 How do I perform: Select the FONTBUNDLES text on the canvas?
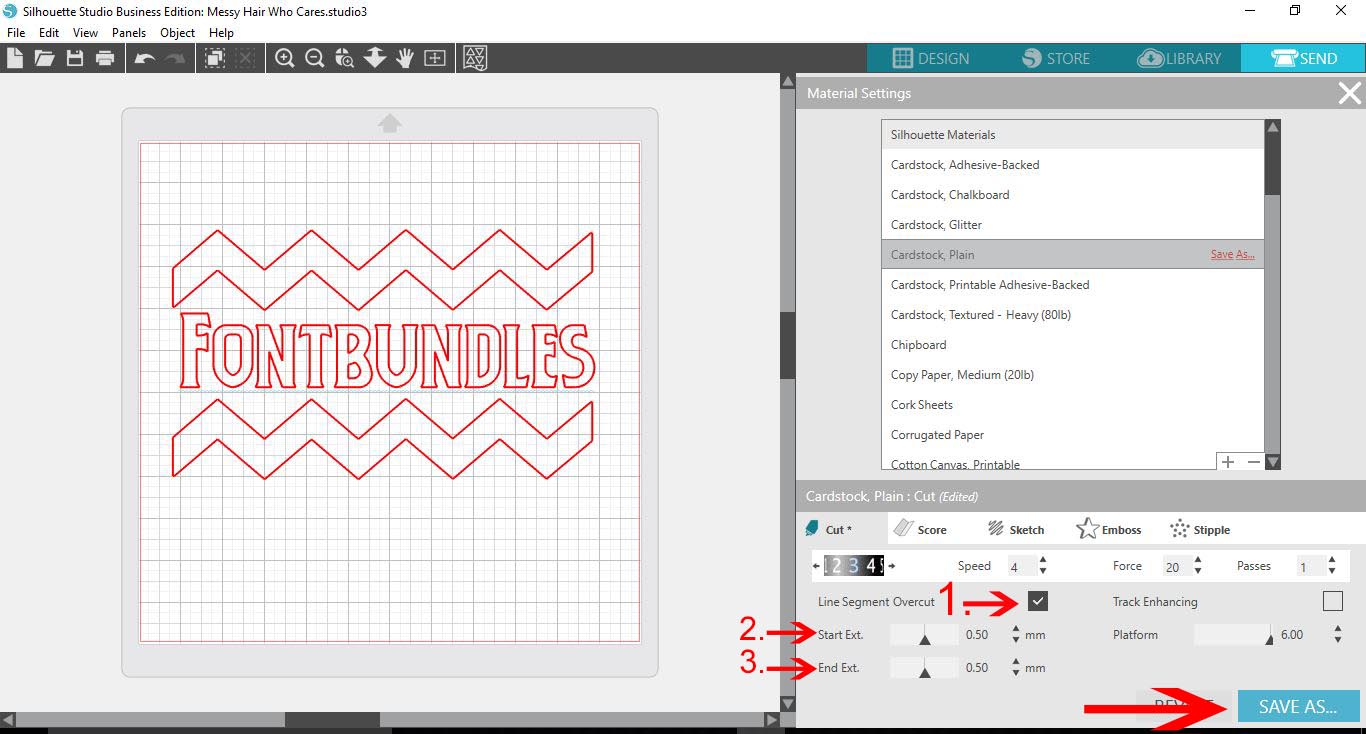pos(387,351)
